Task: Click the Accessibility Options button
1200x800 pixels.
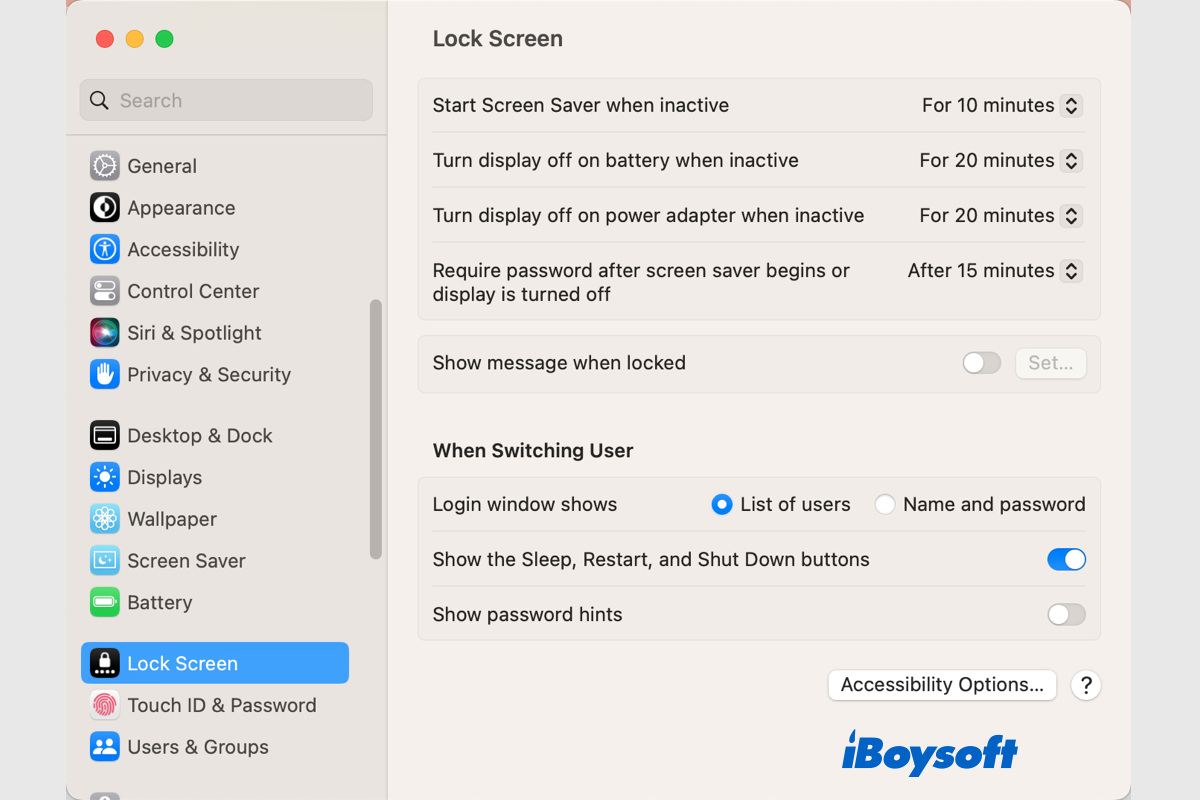Action: [x=942, y=685]
